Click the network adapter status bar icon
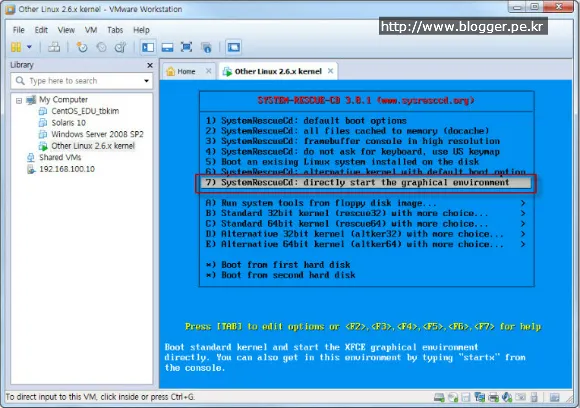This screenshot has width=580, height=408. pyautogui.click(x=479, y=398)
